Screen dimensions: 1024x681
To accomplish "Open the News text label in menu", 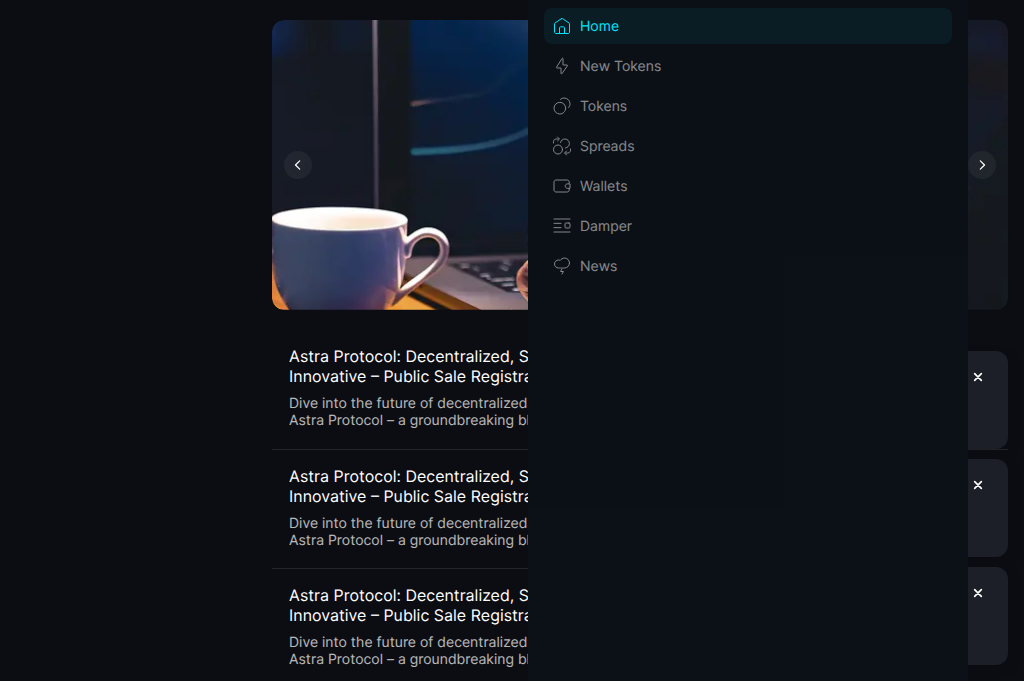I will click(598, 266).
